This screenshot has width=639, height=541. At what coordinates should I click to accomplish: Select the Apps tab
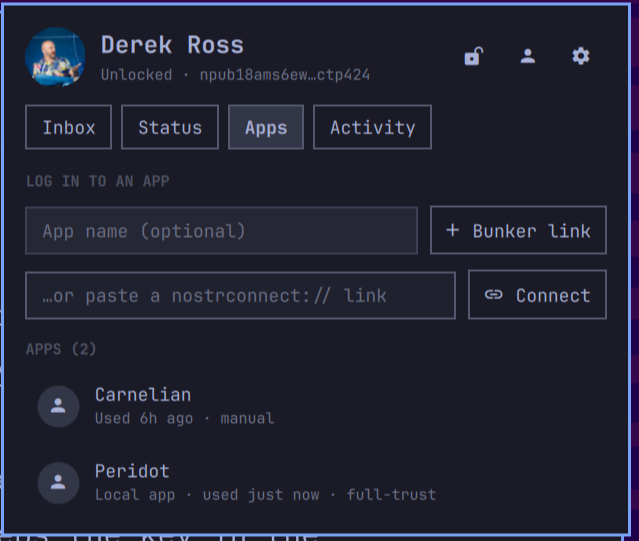(x=266, y=127)
